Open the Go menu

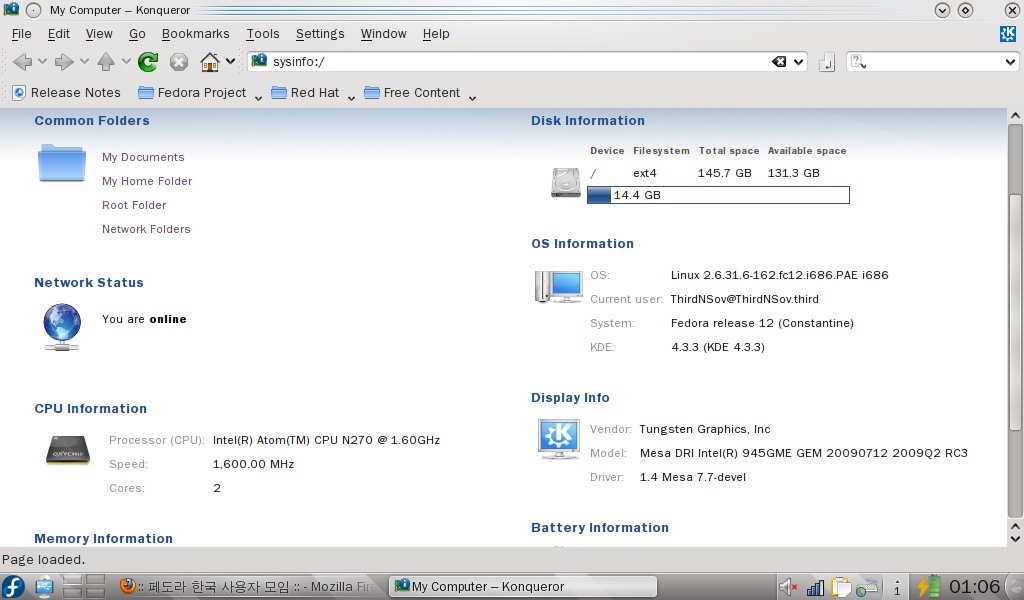pyautogui.click(x=137, y=34)
